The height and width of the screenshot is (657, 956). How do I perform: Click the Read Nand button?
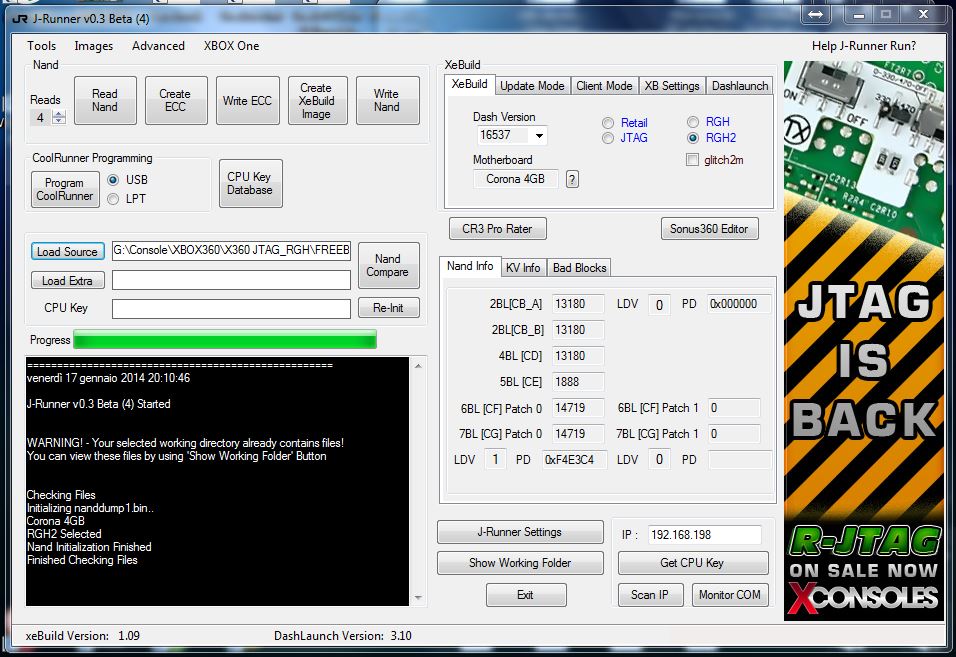(105, 101)
